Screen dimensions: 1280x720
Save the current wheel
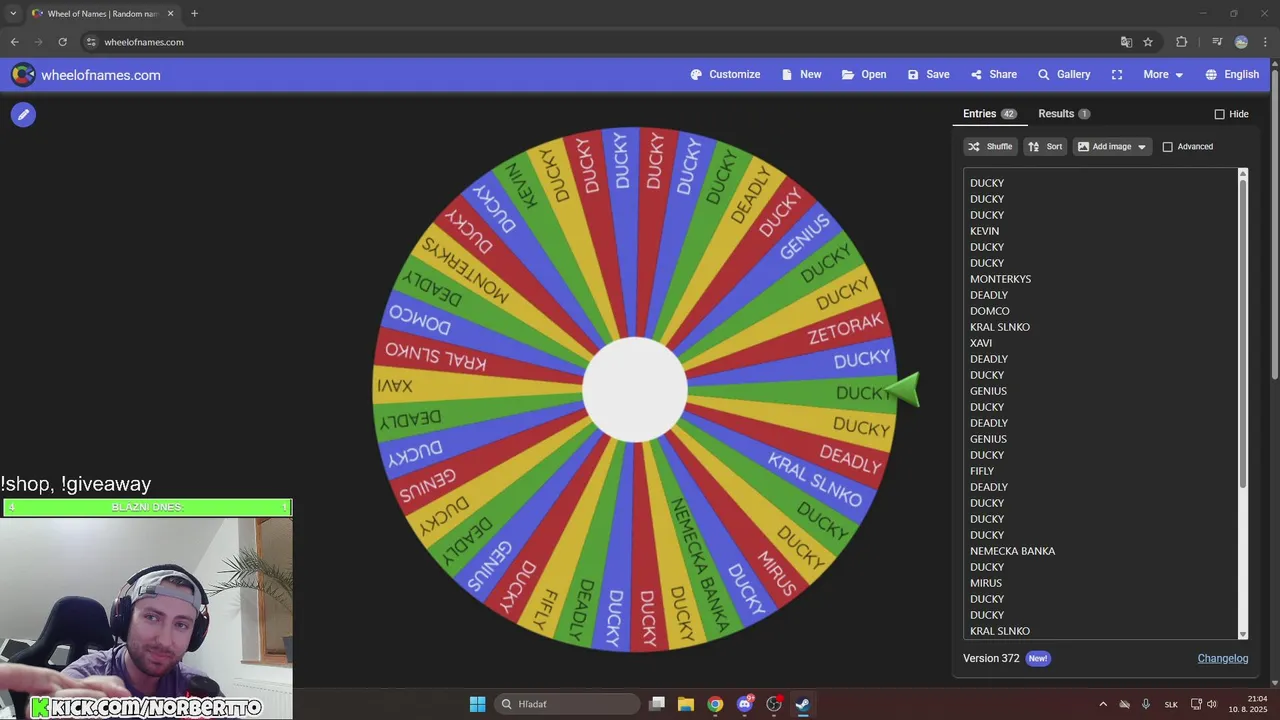coord(928,75)
